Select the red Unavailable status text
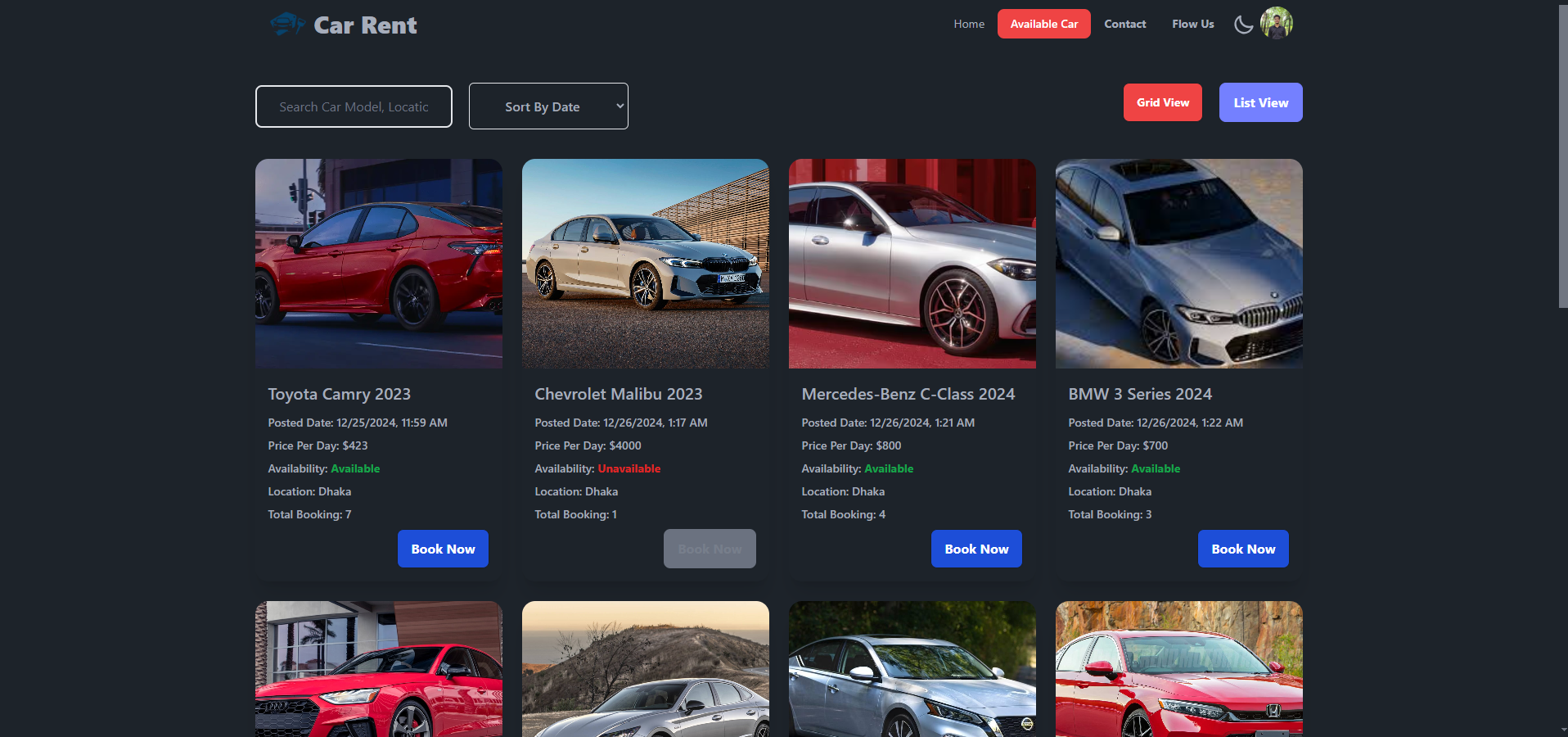 629,468
